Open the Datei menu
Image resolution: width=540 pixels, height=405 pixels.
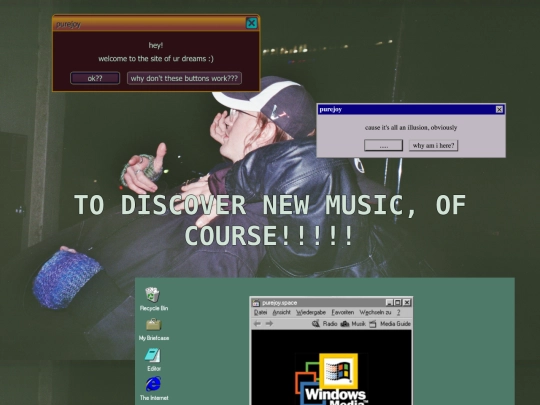click(x=260, y=312)
